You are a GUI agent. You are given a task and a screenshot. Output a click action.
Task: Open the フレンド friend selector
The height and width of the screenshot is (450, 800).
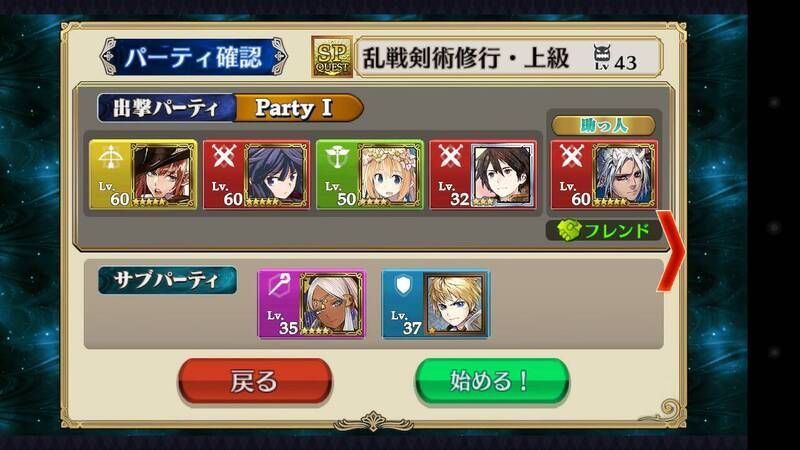click(x=603, y=231)
